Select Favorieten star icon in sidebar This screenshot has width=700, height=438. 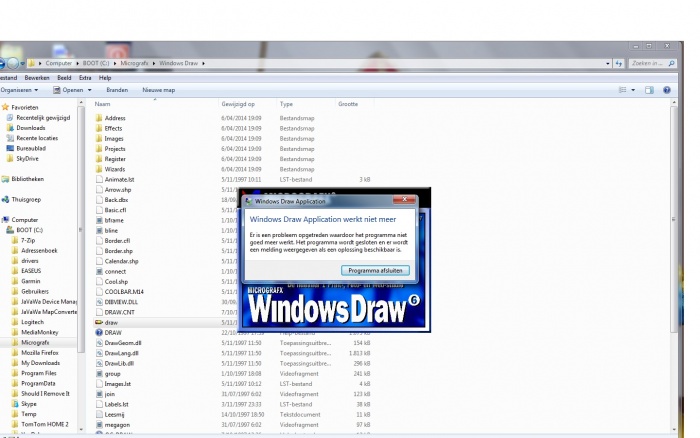(5, 107)
